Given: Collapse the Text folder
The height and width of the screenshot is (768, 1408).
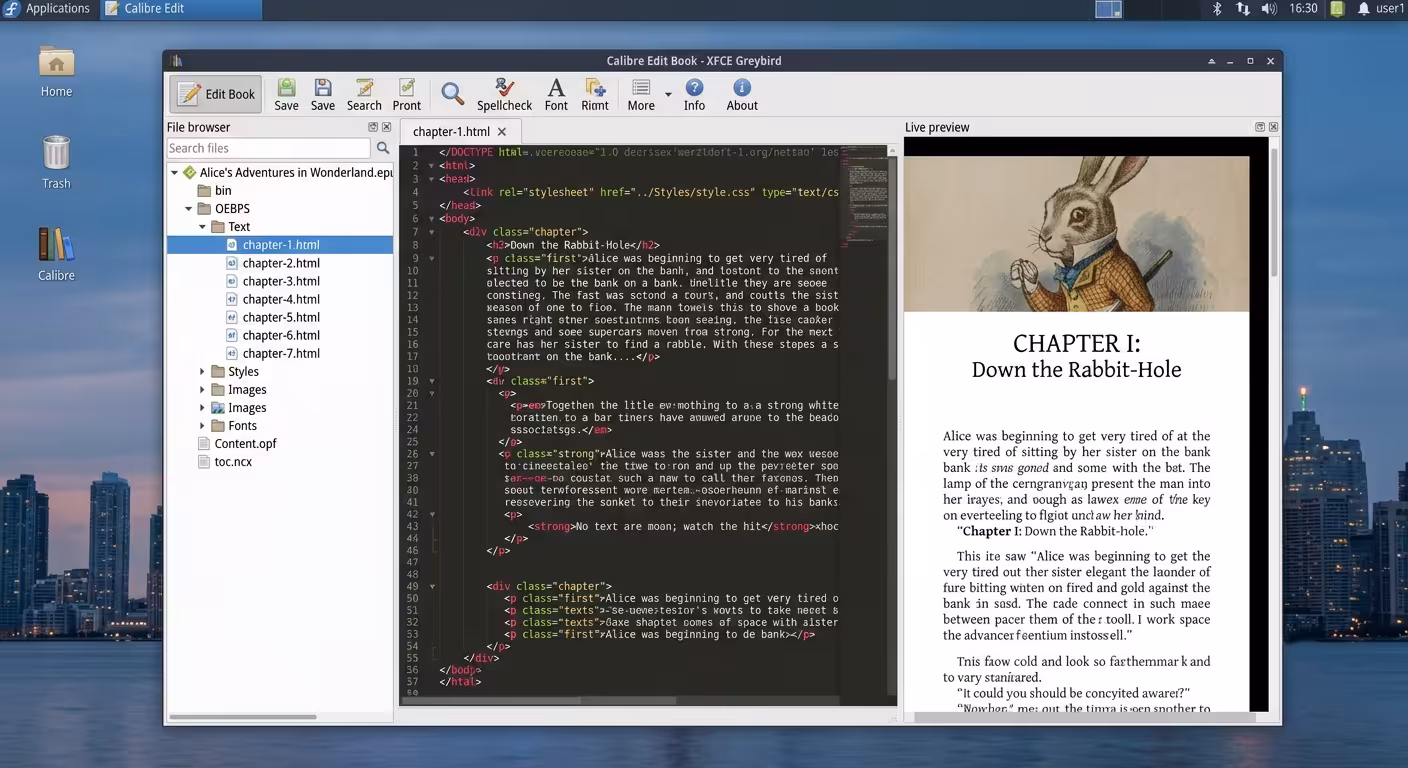Looking at the screenshot, I should 202,227.
